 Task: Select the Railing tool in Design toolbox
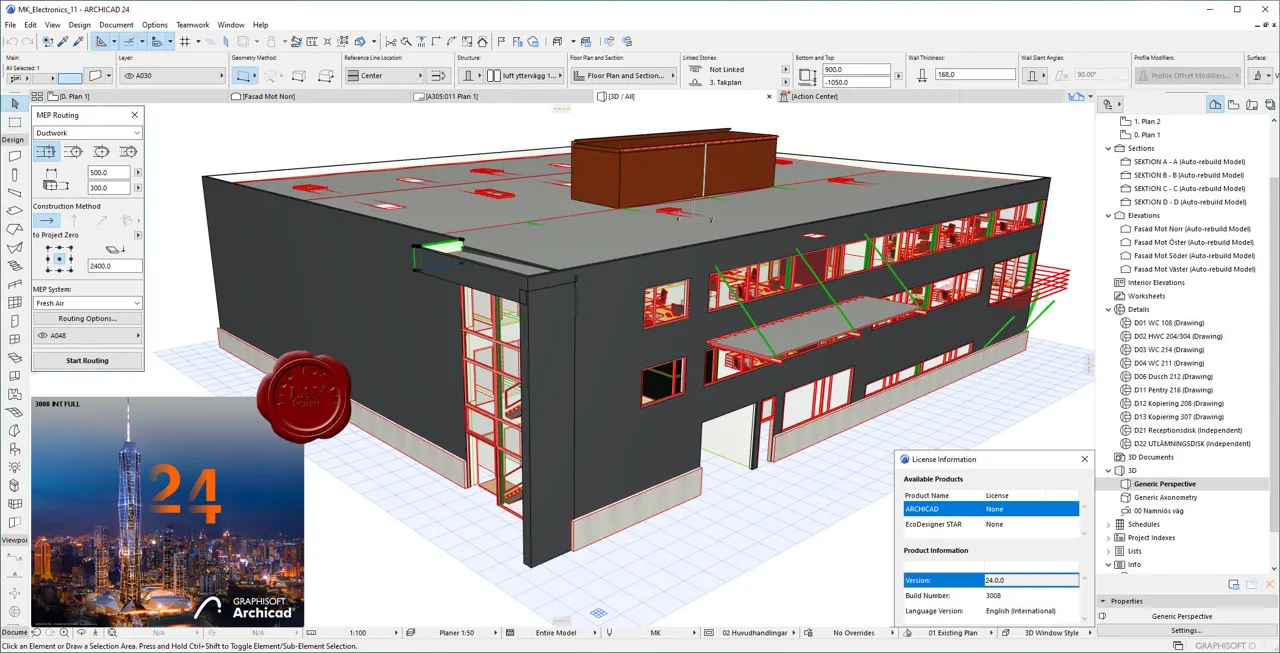click(14, 284)
